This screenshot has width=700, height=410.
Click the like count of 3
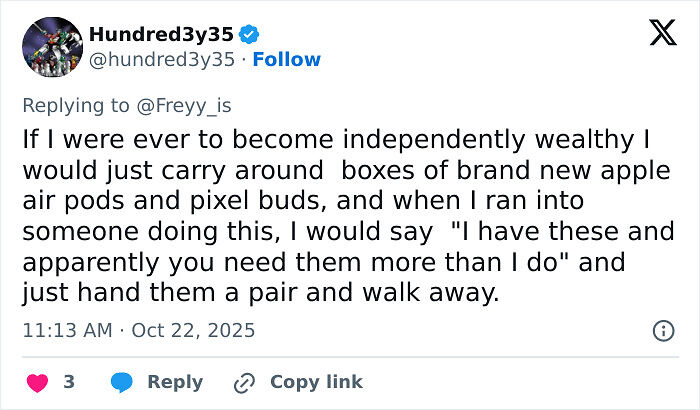(x=68, y=382)
